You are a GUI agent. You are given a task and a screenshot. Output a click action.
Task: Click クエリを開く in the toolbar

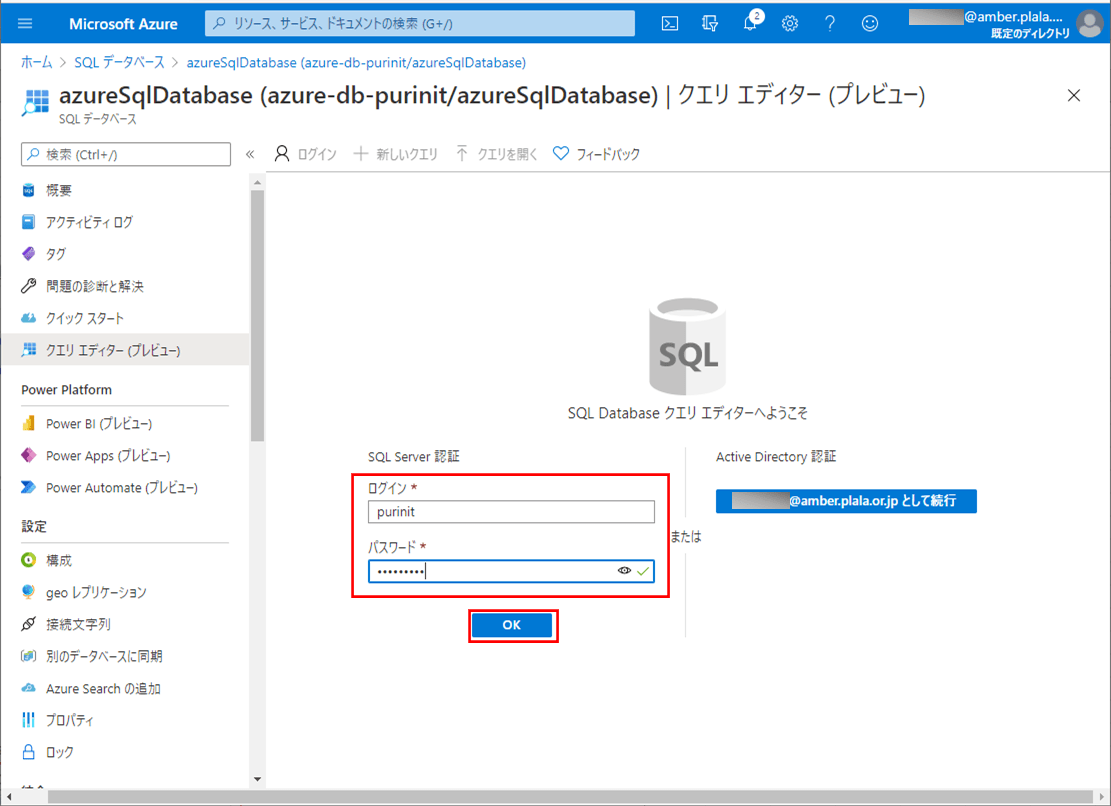(497, 154)
